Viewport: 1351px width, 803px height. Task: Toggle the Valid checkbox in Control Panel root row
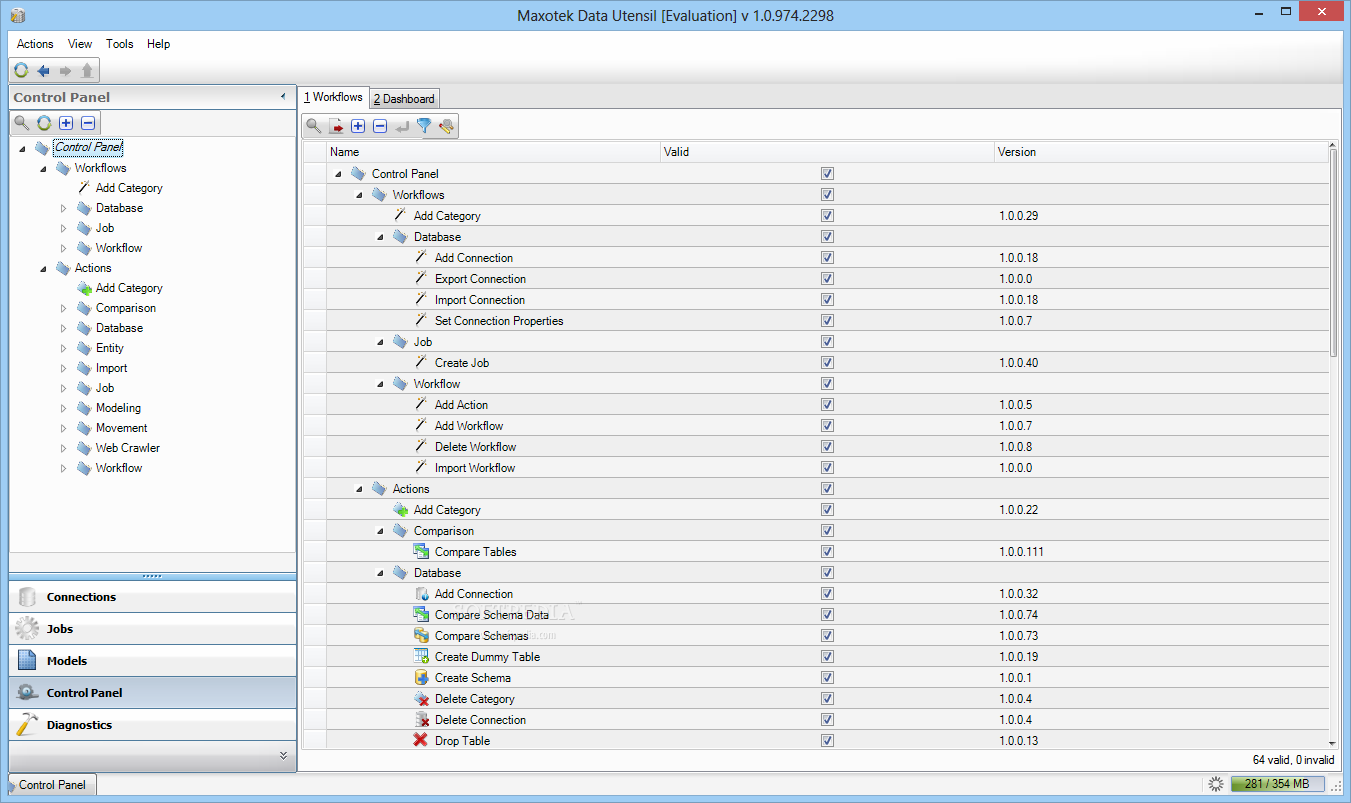click(x=827, y=174)
